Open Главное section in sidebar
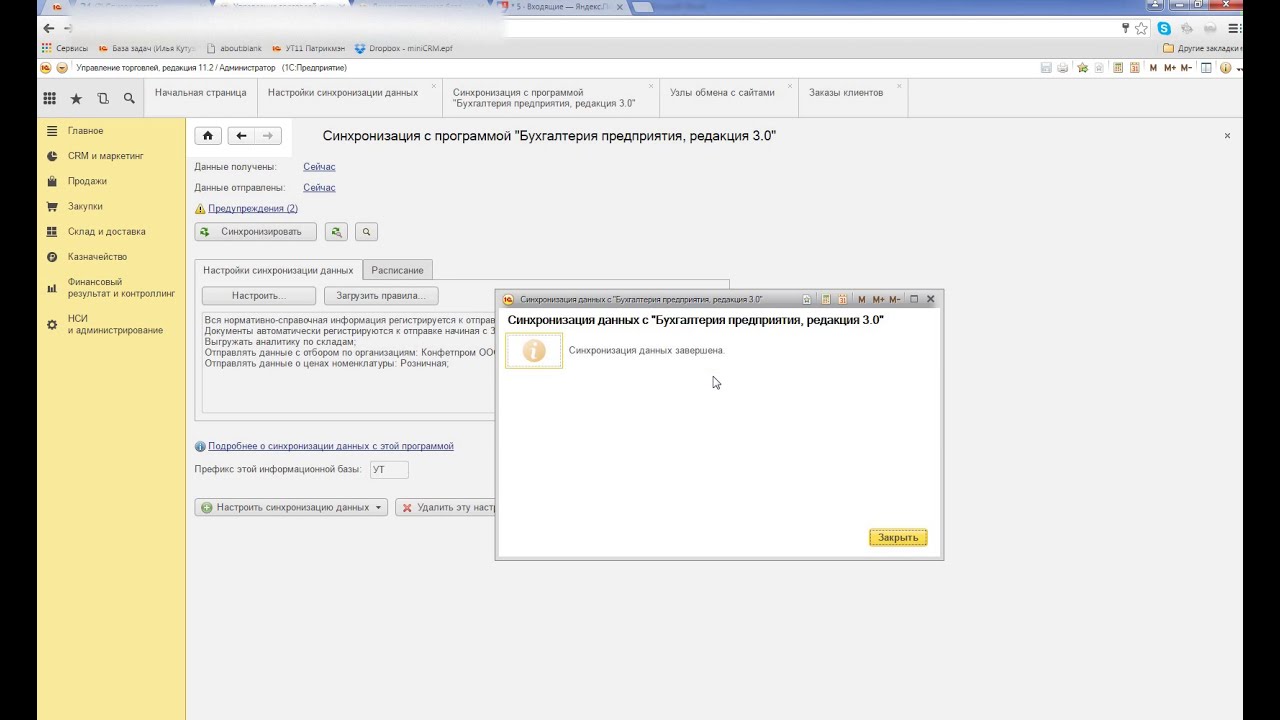This screenshot has height=720, width=1280. point(85,131)
